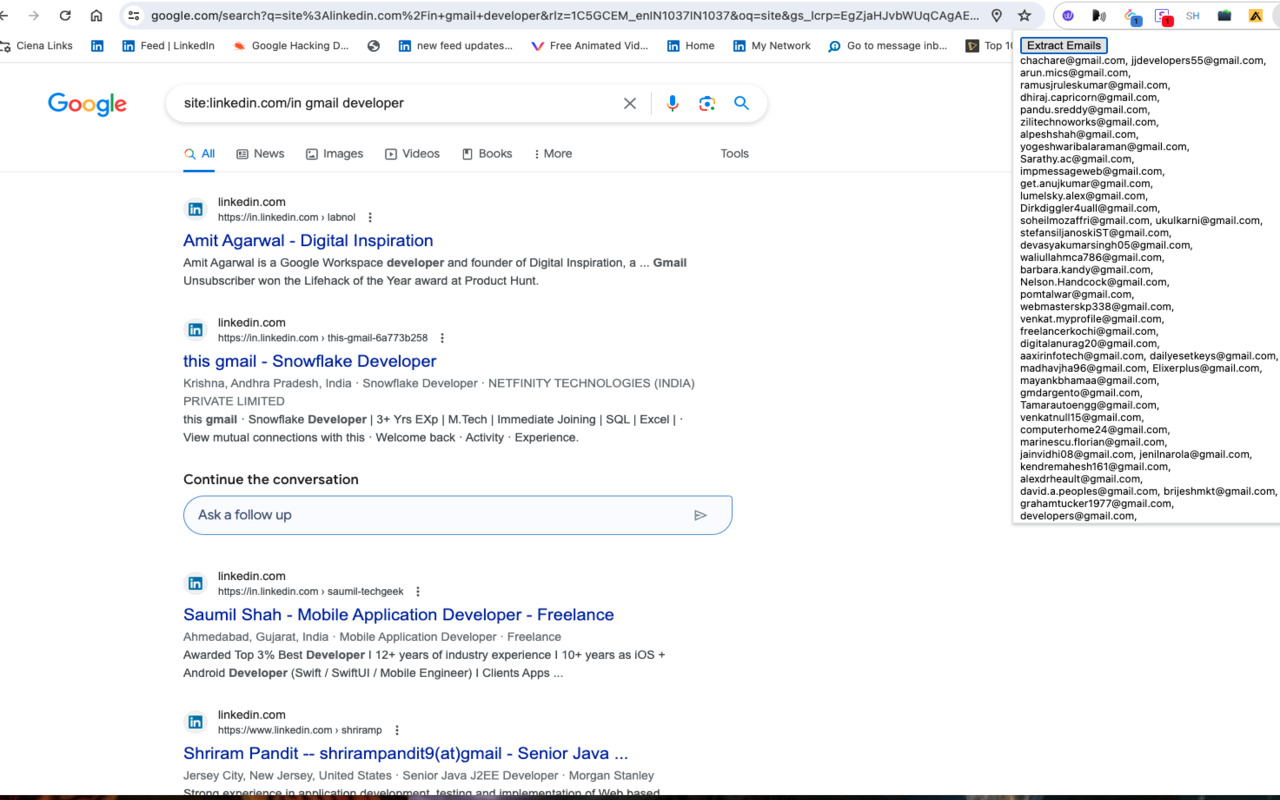This screenshot has width=1280, height=800.
Task: Switch to the News tab
Action: [x=260, y=154]
